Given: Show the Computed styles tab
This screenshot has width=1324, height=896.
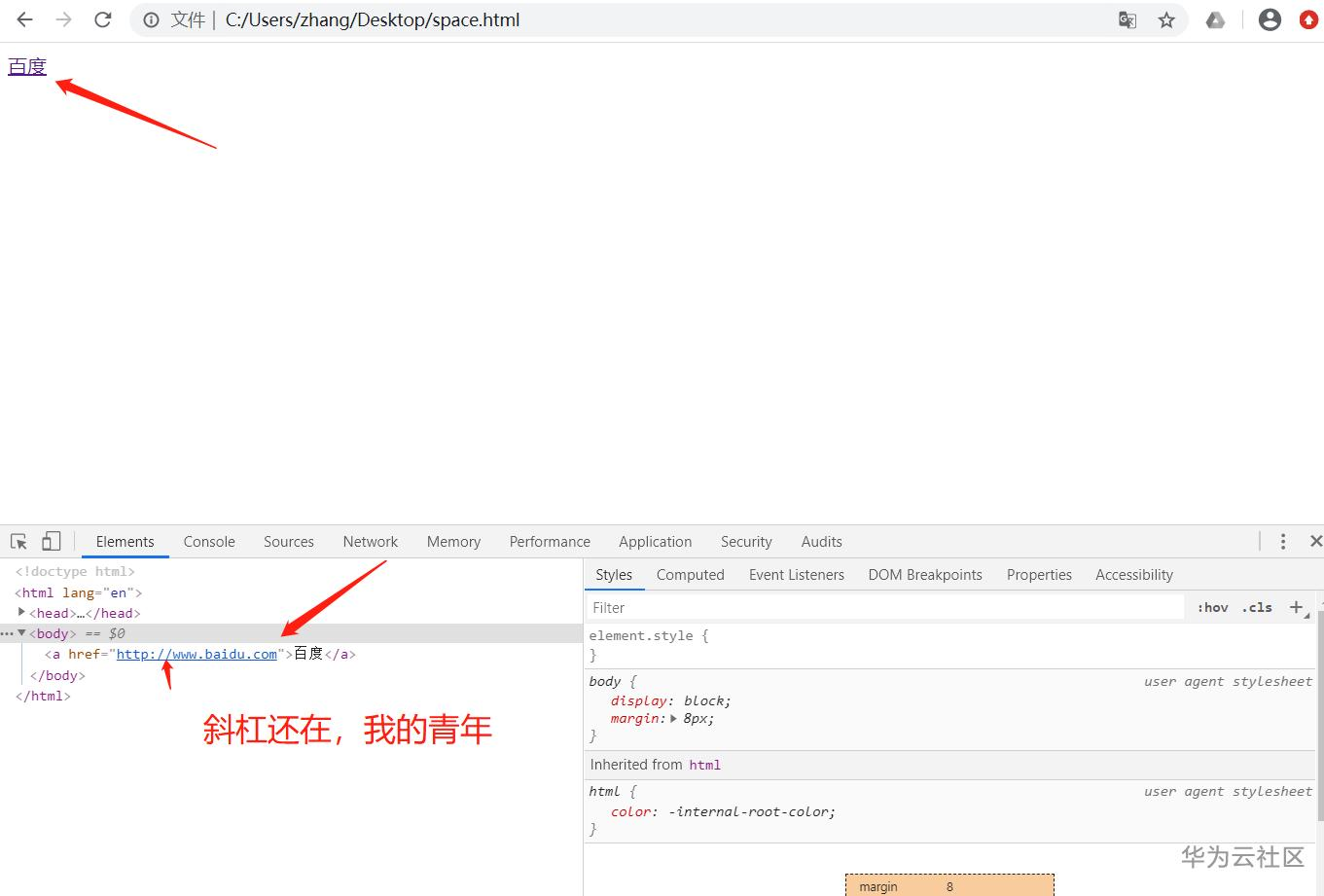Looking at the screenshot, I should 691,575.
